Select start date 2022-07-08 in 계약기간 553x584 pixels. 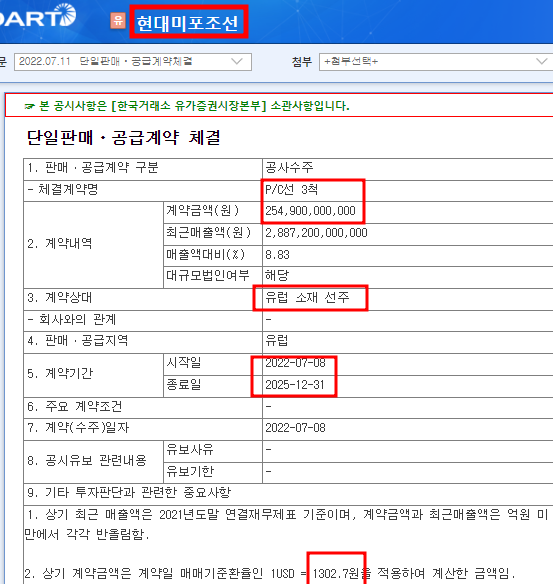295,363
